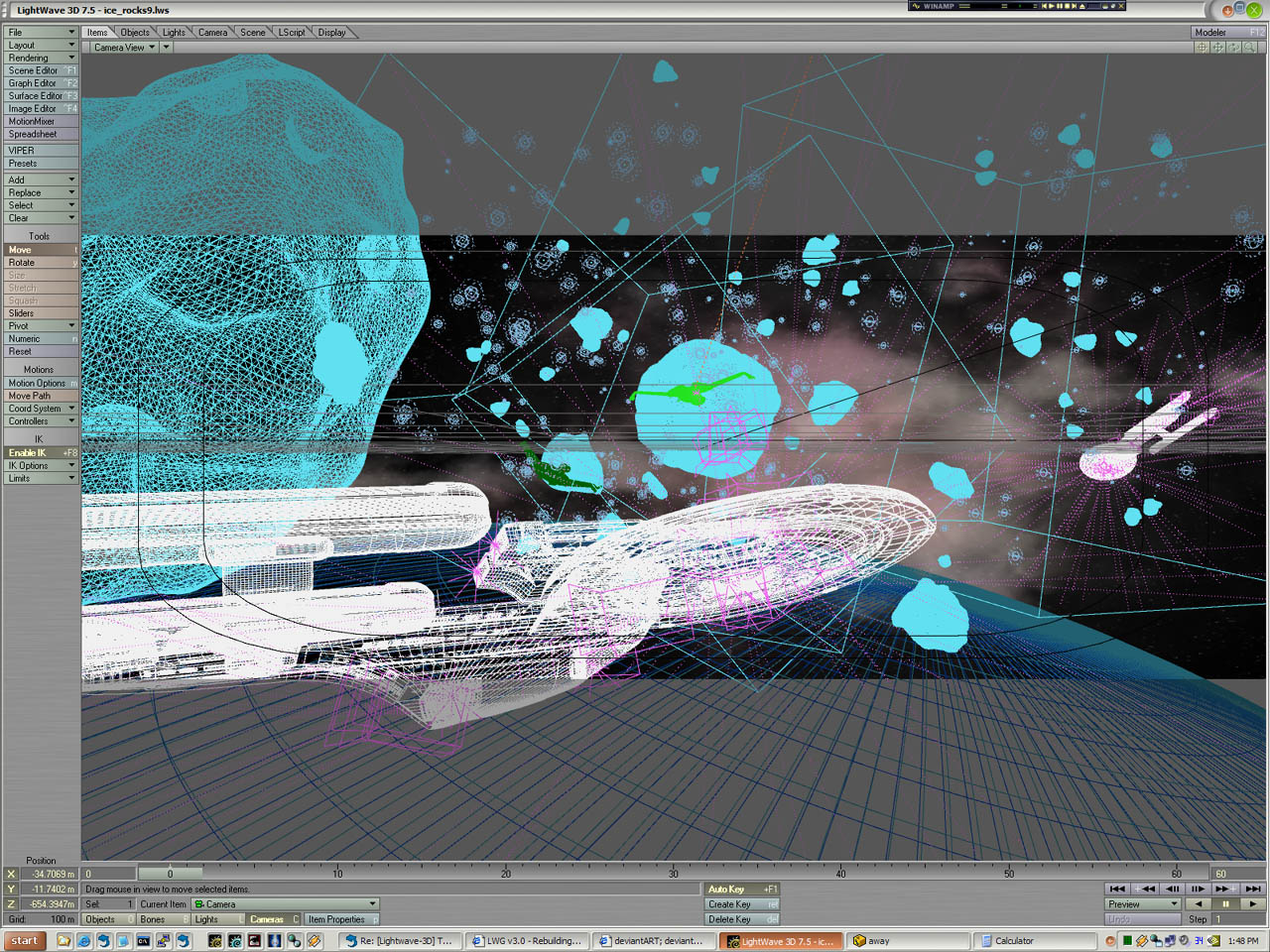Open the command prompt quick launch icon
This screenshot has height=952, width=1270.
144,941
